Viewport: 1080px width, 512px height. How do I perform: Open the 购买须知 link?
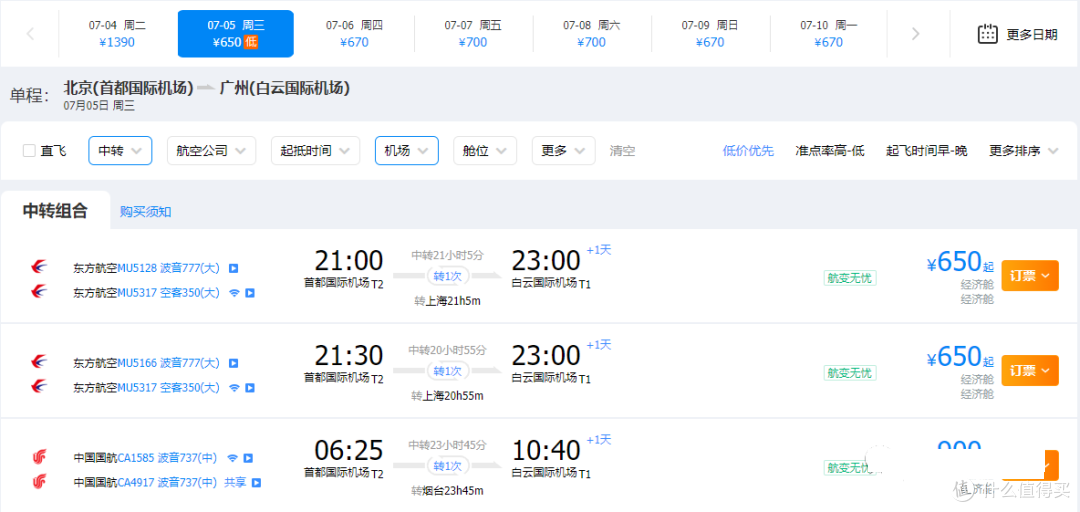click(145, 212)
